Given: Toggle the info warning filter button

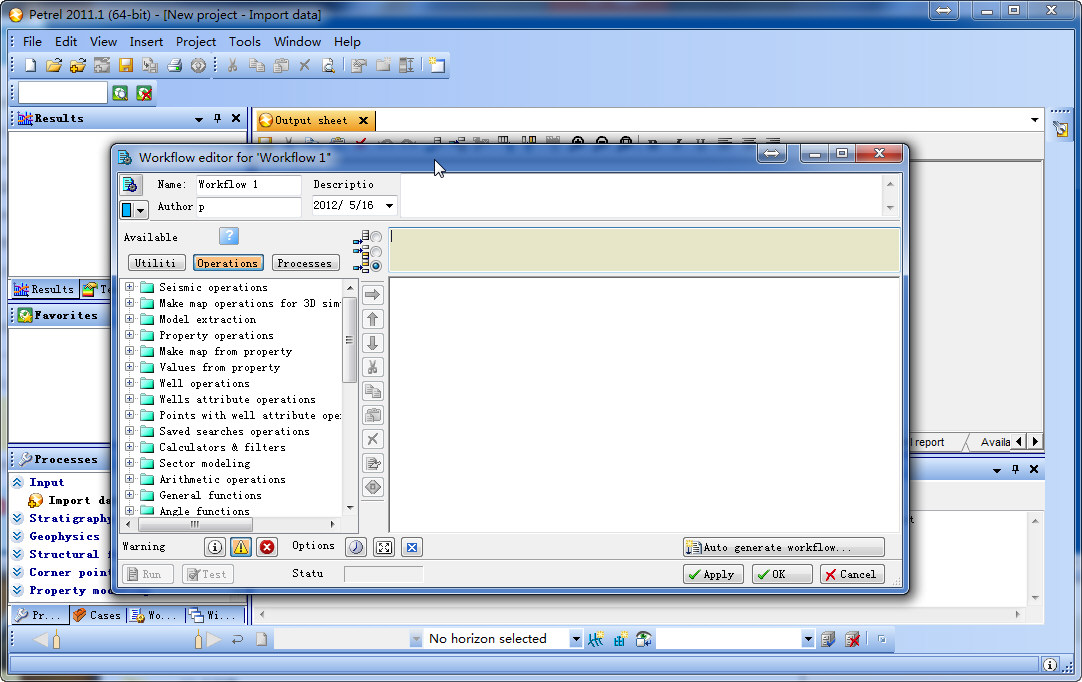Looking at the screenshot, I should [215, 547].
